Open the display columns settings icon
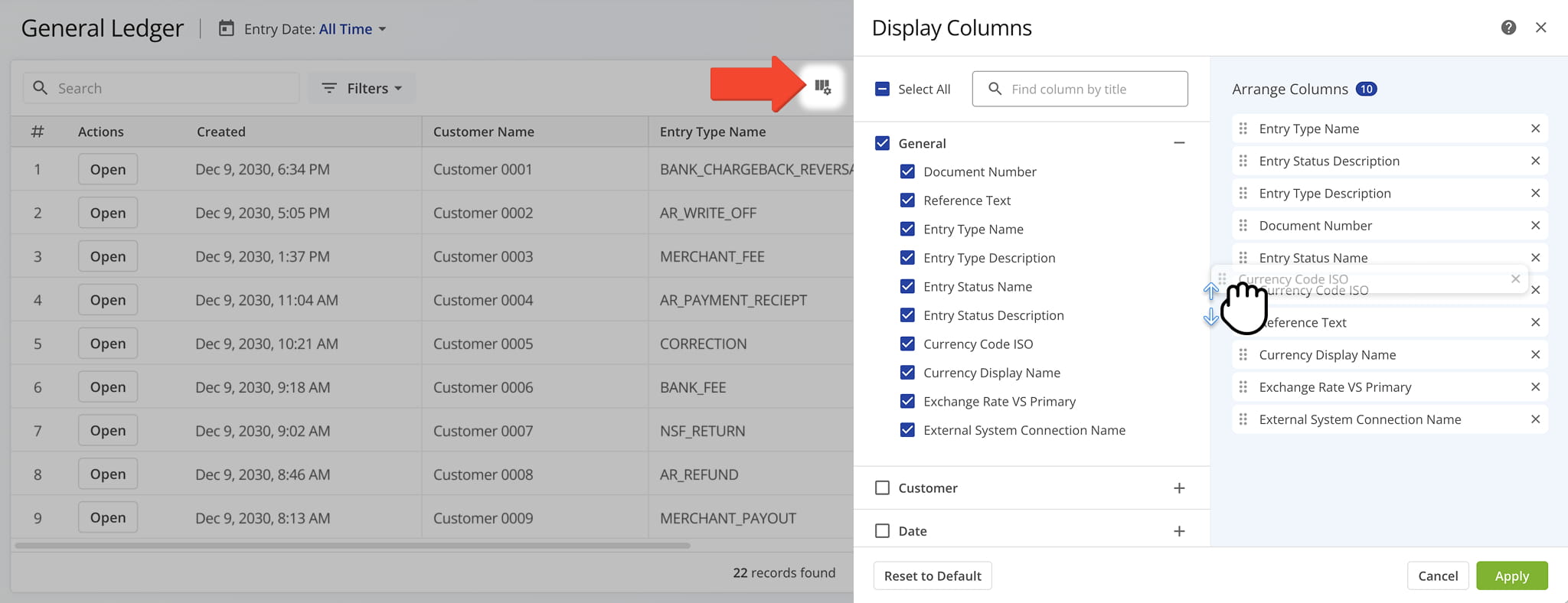Viewport: 1568px width, 603px height. (823, 87)
